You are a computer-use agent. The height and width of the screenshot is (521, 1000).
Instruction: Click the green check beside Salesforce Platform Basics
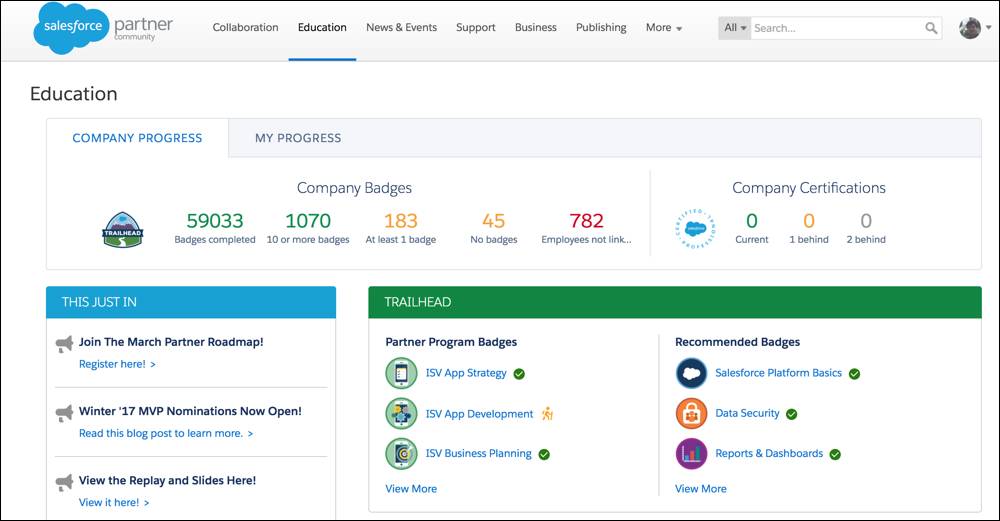coord(855,374)
